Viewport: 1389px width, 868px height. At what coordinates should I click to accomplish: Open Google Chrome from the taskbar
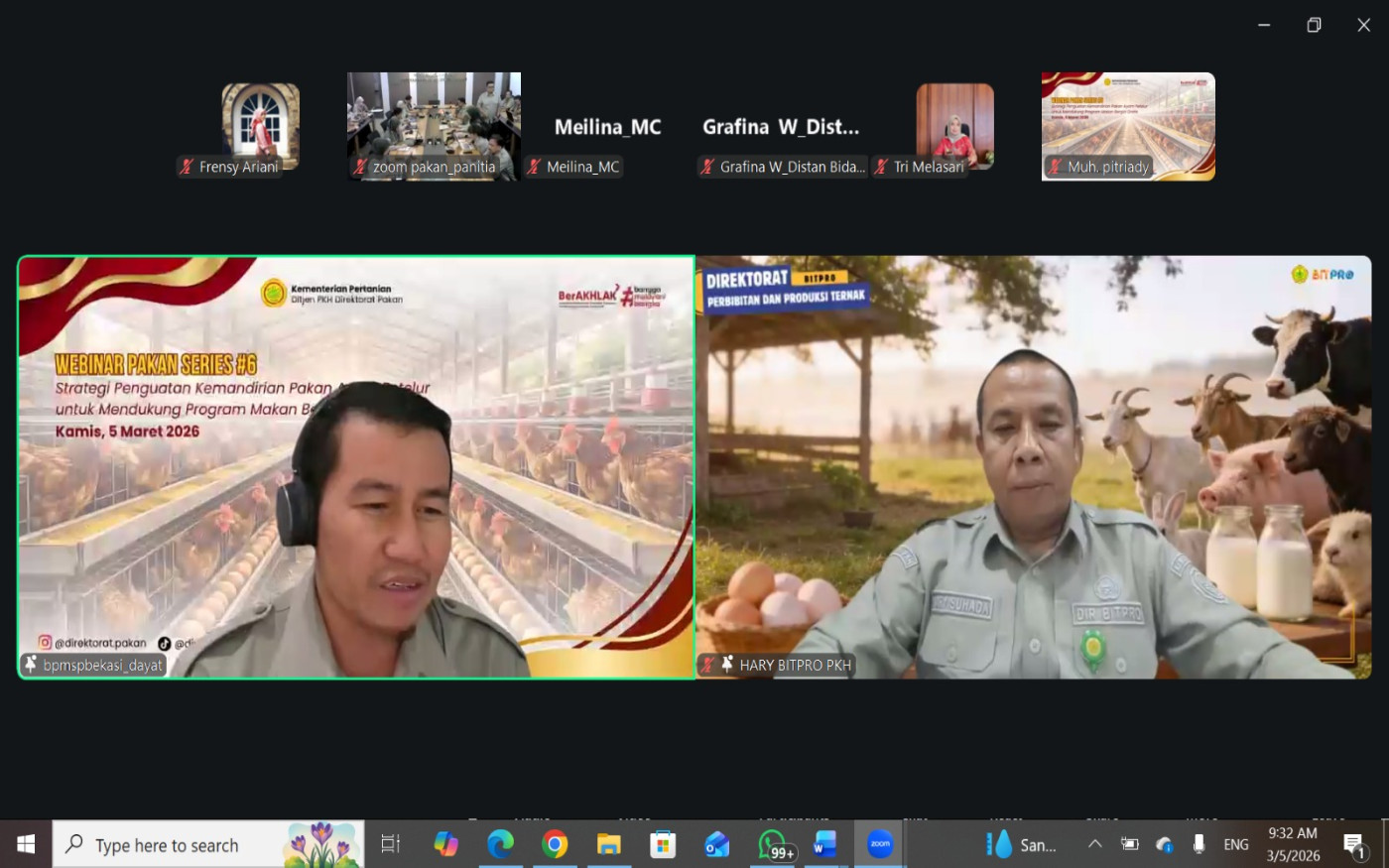coord(555,844)
